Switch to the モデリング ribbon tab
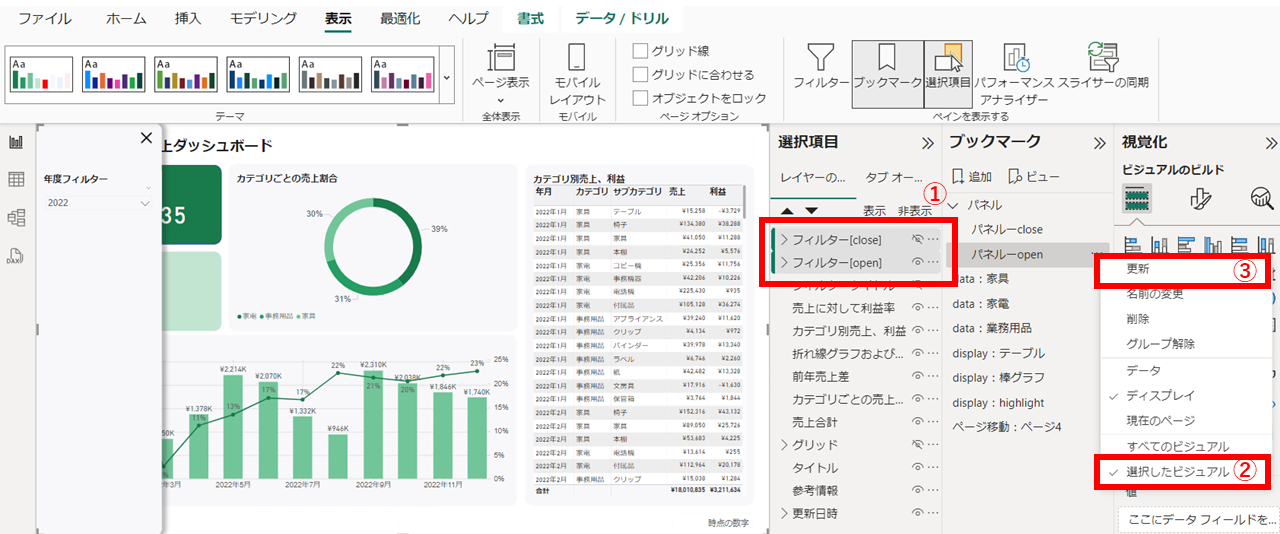Image resolution: width=1280 pixels, height=534 pixels. (x=263, y=19)
